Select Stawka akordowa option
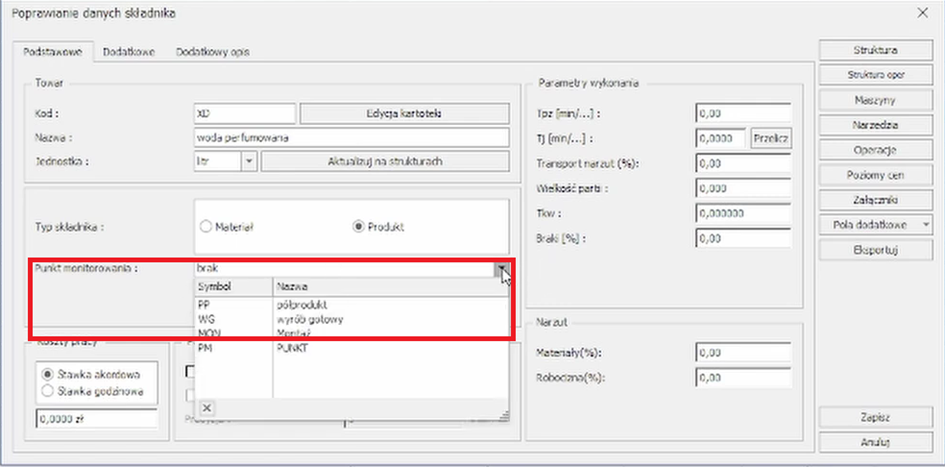Screen dimensions: 945x467 45,373
